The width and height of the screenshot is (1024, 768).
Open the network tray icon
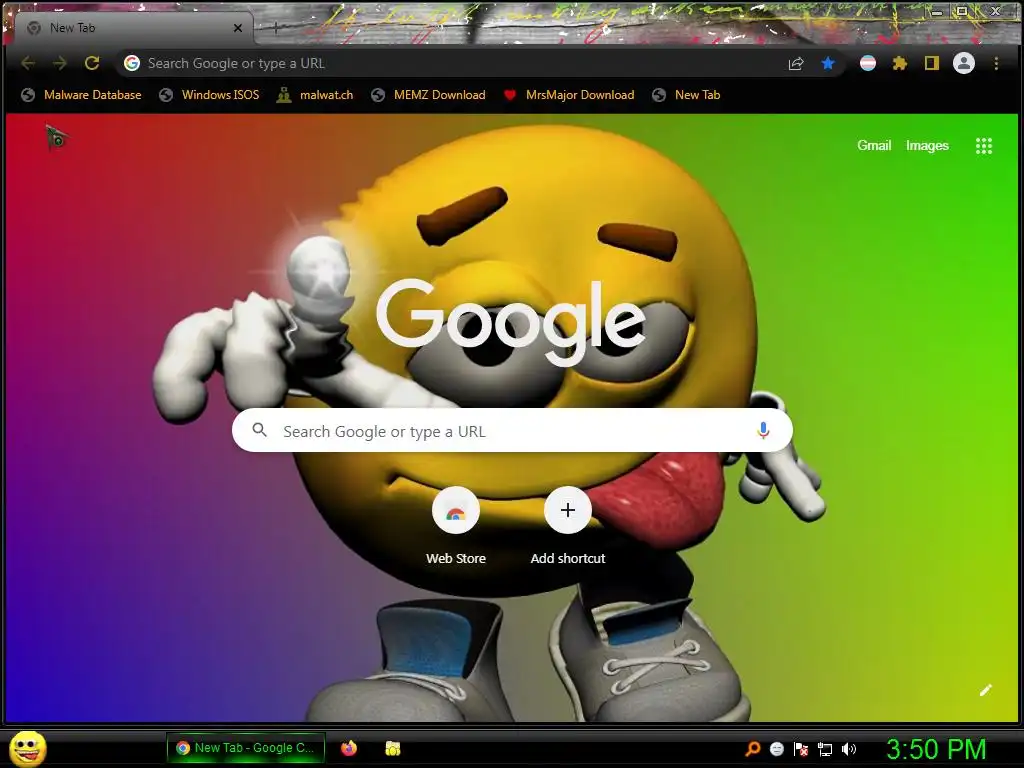[825, 749]
